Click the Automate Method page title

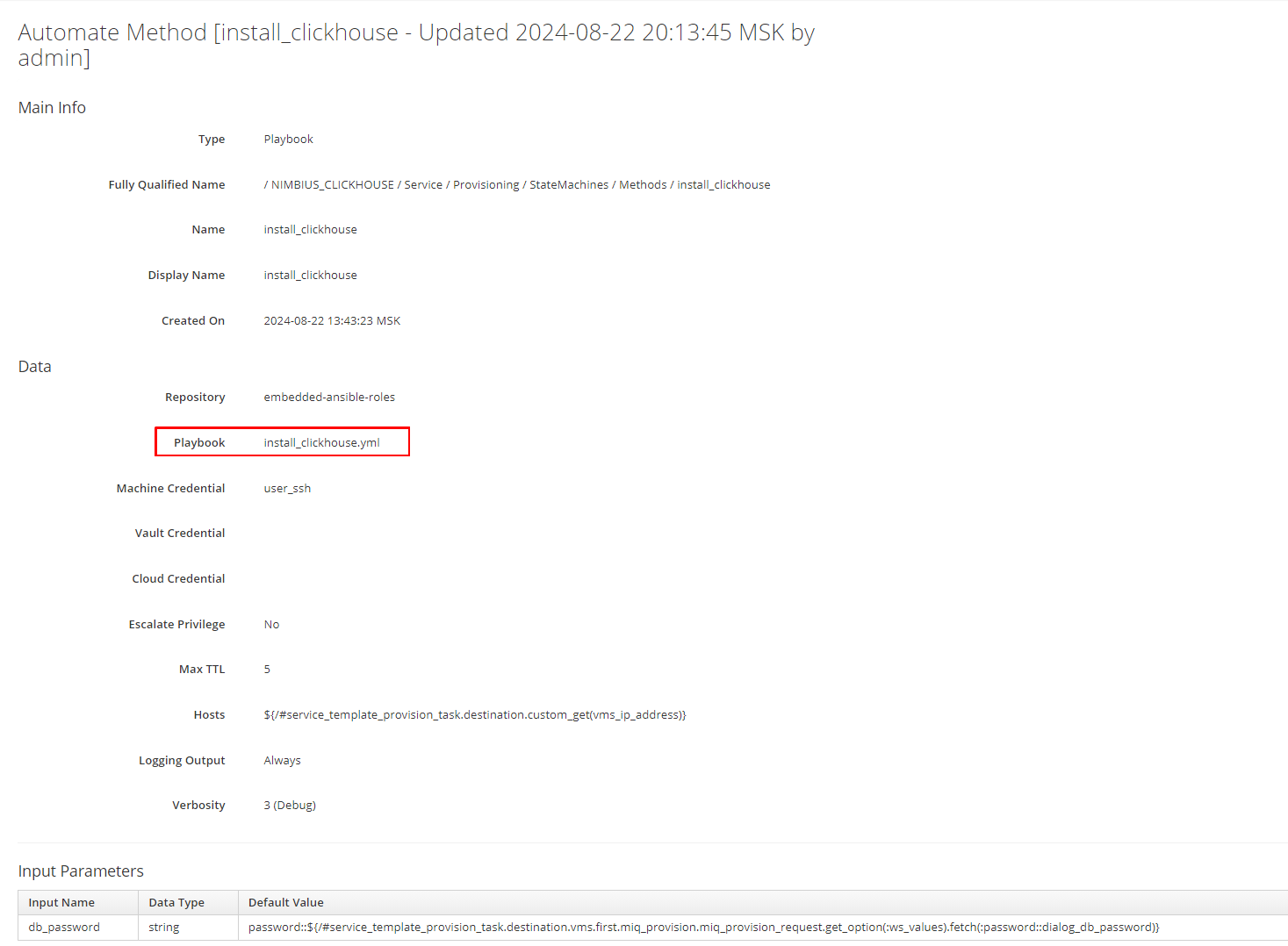pyautogui.click(x=416, y=45)
